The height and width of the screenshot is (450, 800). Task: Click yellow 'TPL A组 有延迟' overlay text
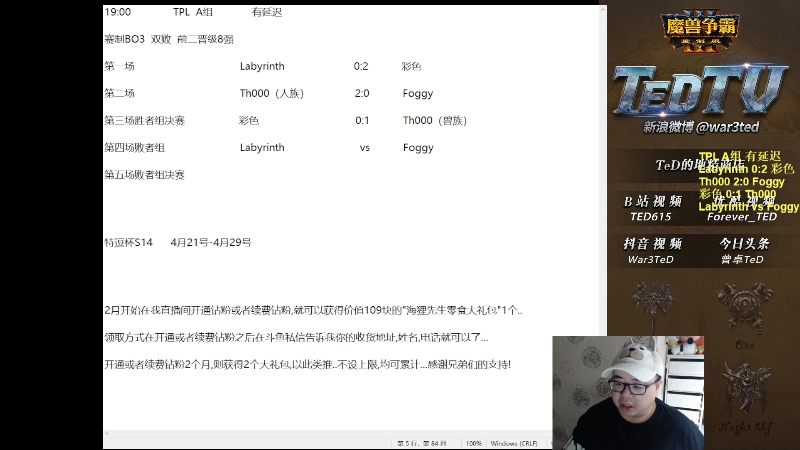tap(740, 156)
